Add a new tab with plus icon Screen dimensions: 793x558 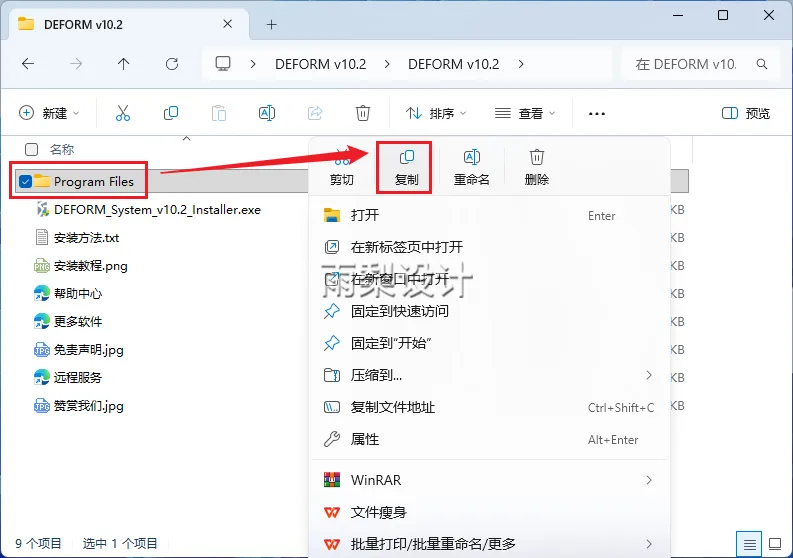coord(272,24)
